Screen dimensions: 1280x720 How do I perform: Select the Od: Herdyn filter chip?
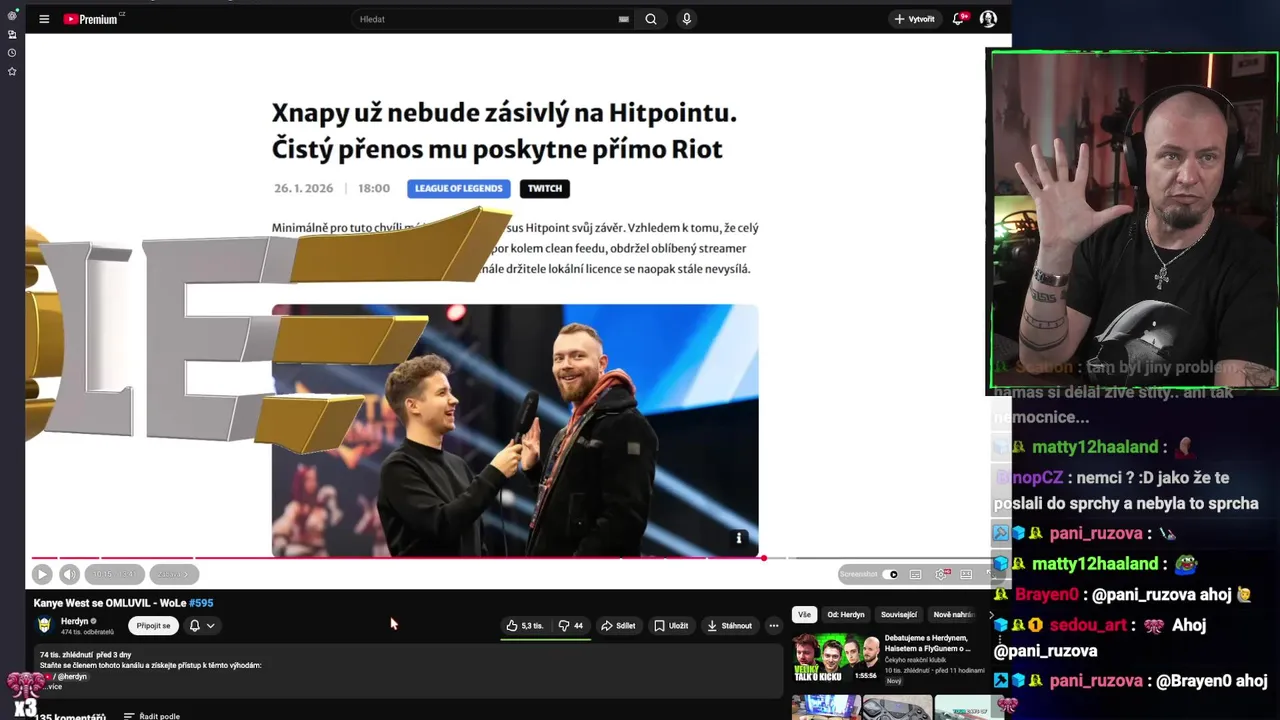click(846, 615)
